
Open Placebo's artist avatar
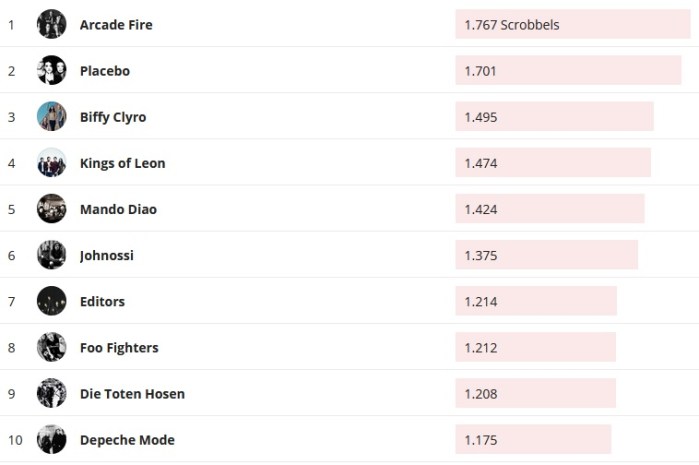[51, 70]
